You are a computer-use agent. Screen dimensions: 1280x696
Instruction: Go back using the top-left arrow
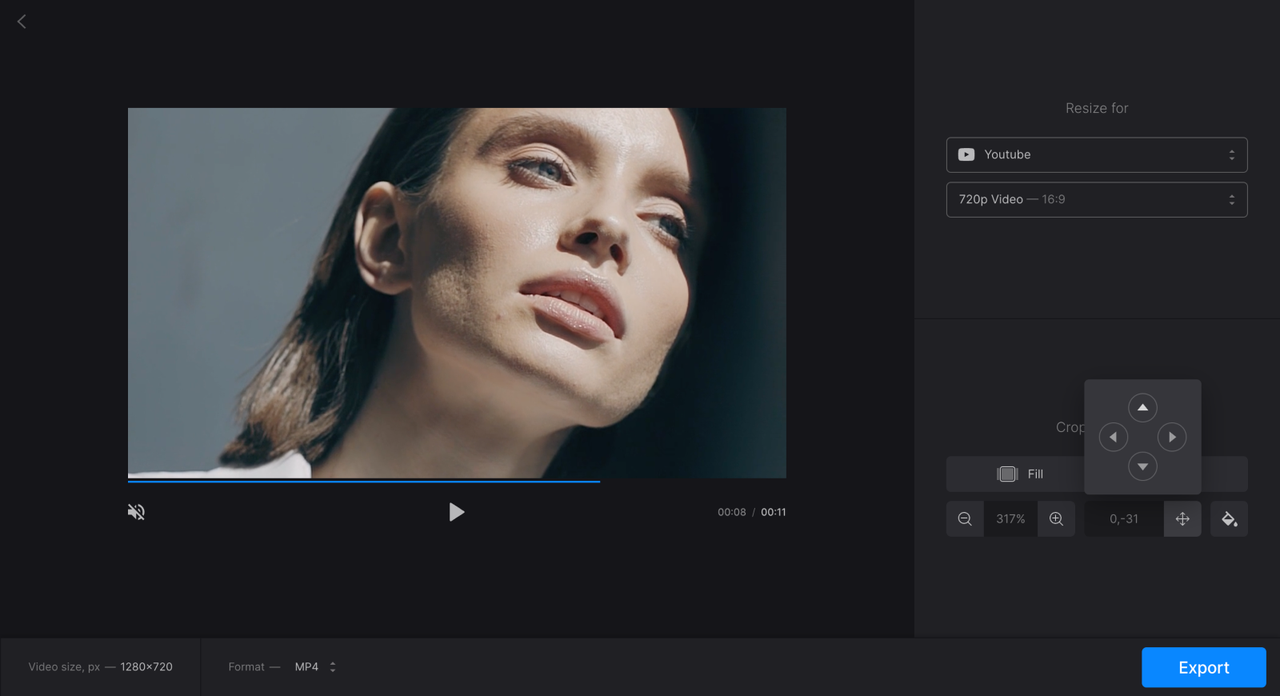pyautogui.click(x=21, y=21)
